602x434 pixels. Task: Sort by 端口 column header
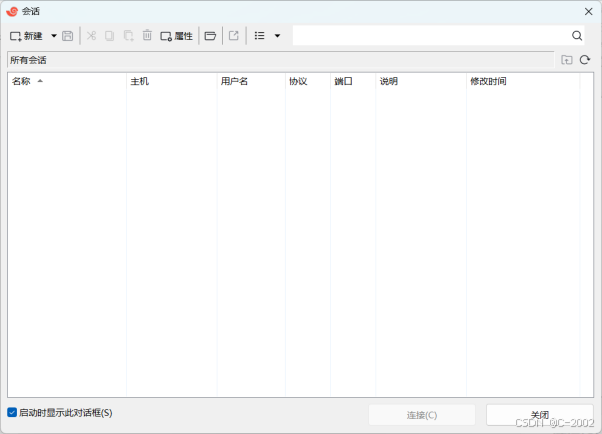pos(353,81)
